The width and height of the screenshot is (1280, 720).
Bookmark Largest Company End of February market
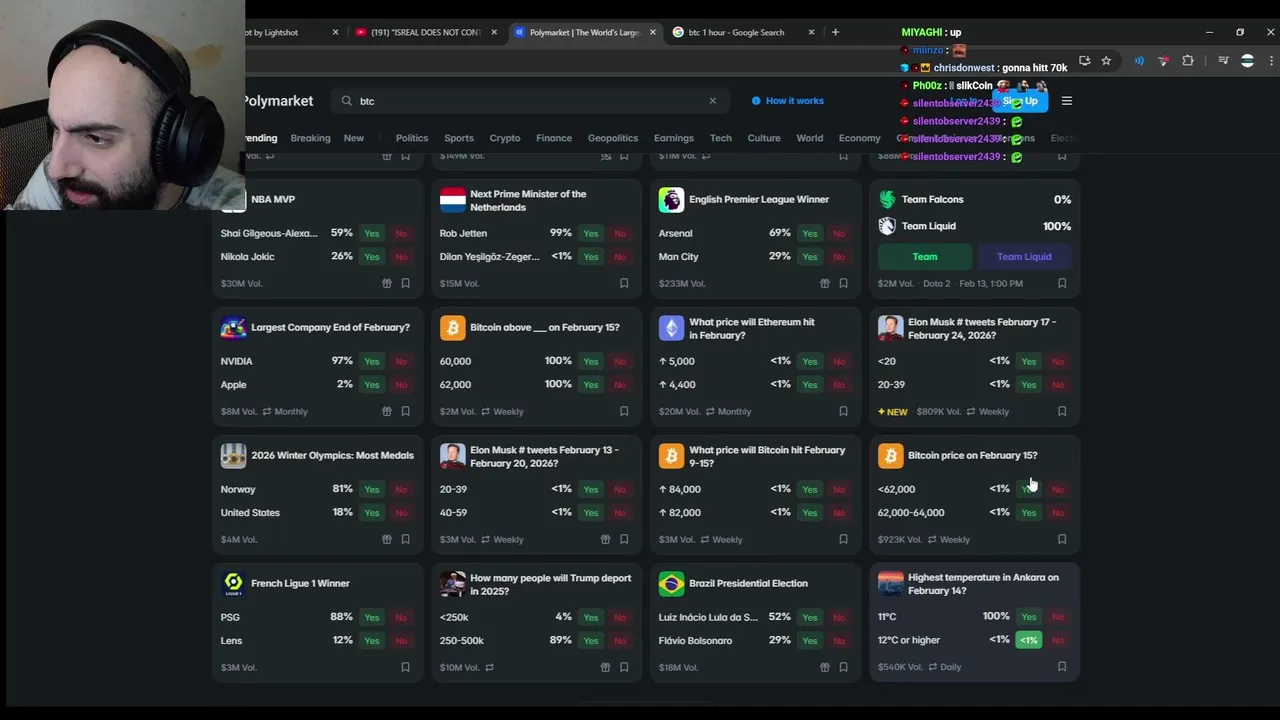pos(405,411)
